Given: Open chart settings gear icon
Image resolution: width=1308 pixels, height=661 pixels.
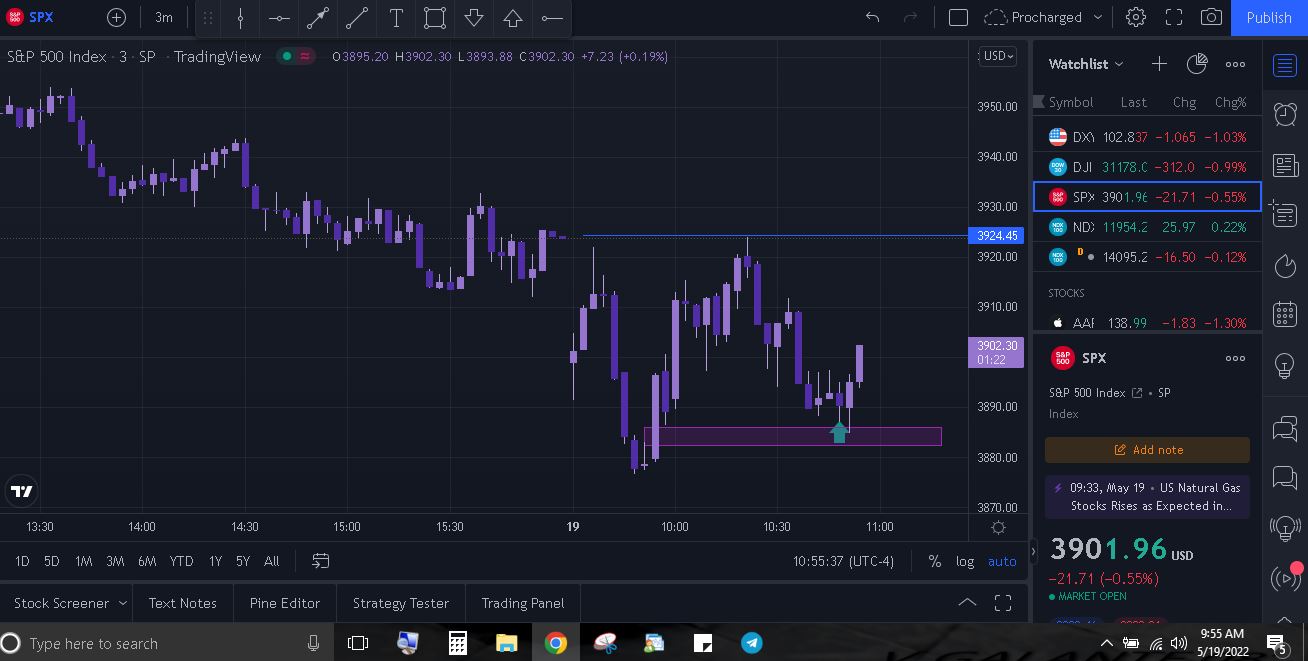Looking at the screenshot, I should 1136,17.
